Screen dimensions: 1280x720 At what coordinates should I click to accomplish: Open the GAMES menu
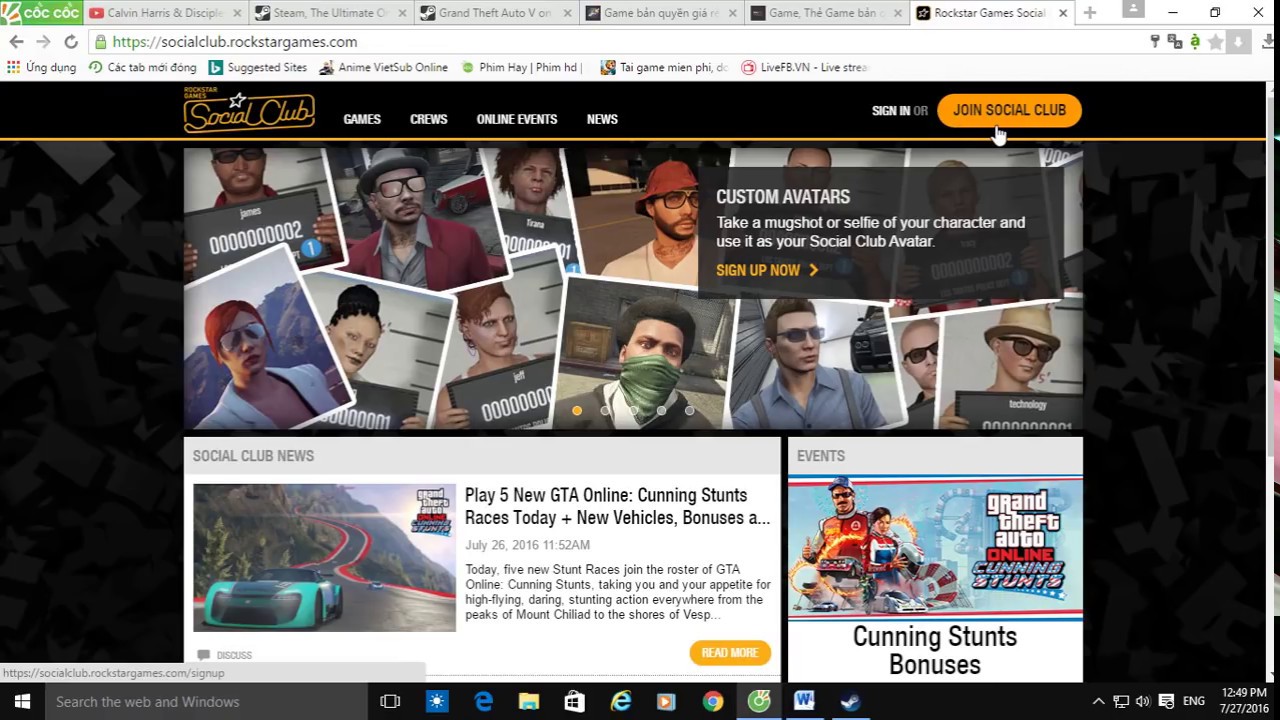click(362, 119)
